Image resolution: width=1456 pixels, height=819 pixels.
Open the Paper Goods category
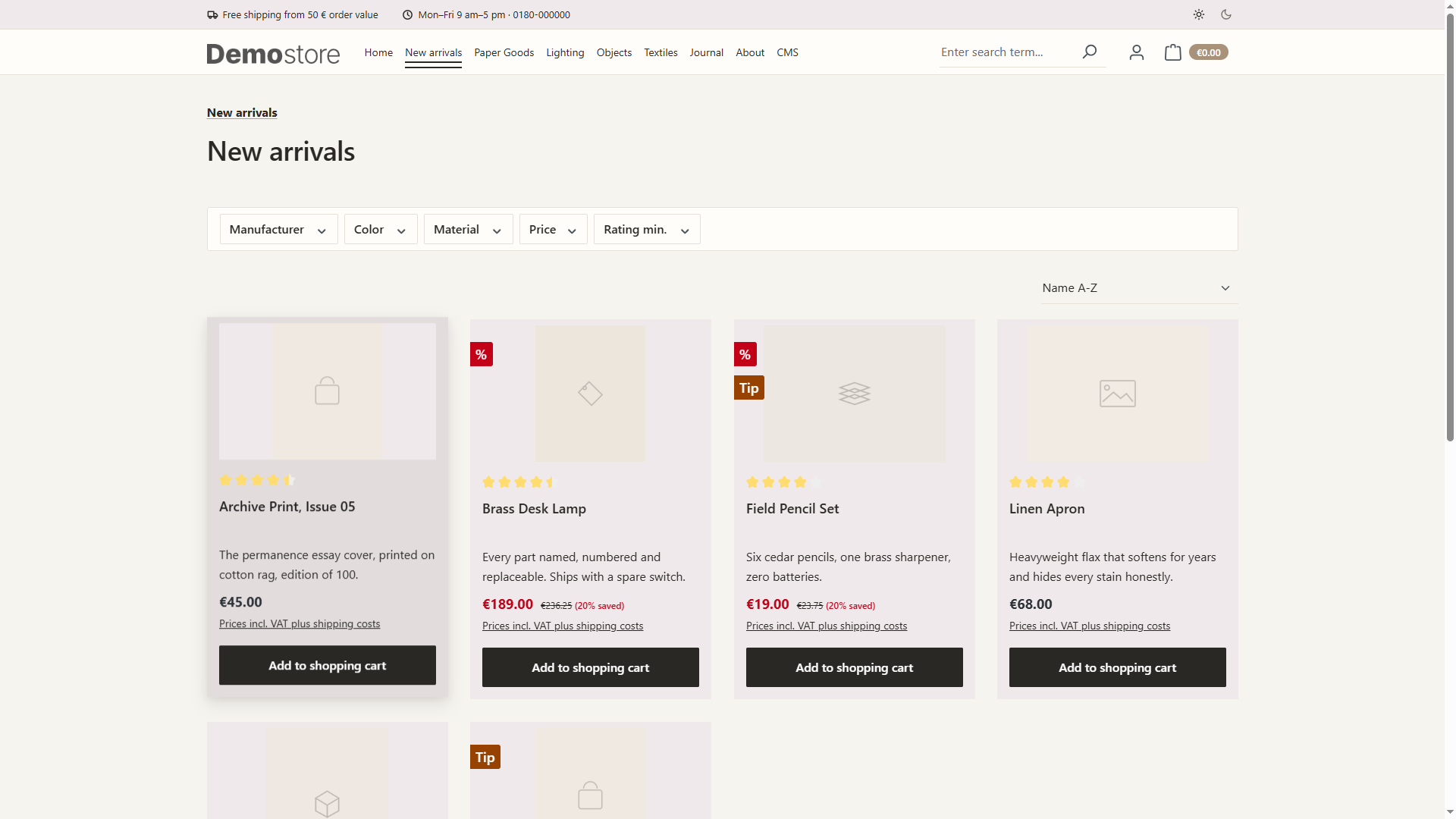point(504,52)
